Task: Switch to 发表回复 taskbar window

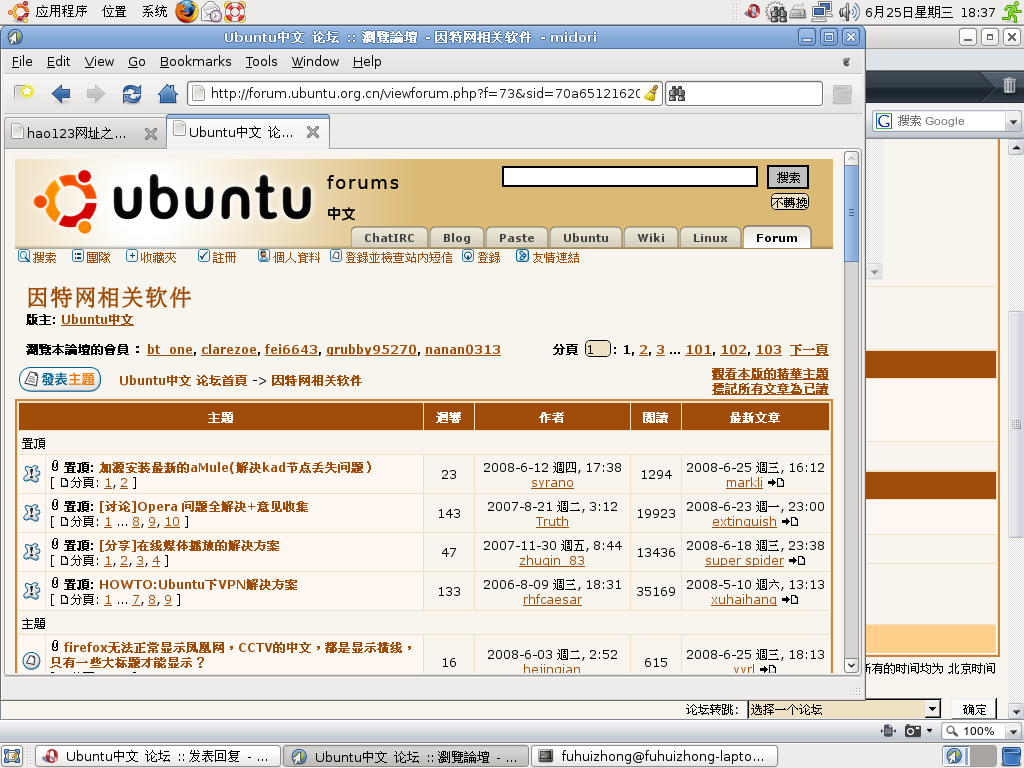Action: [x=157, y=756]
